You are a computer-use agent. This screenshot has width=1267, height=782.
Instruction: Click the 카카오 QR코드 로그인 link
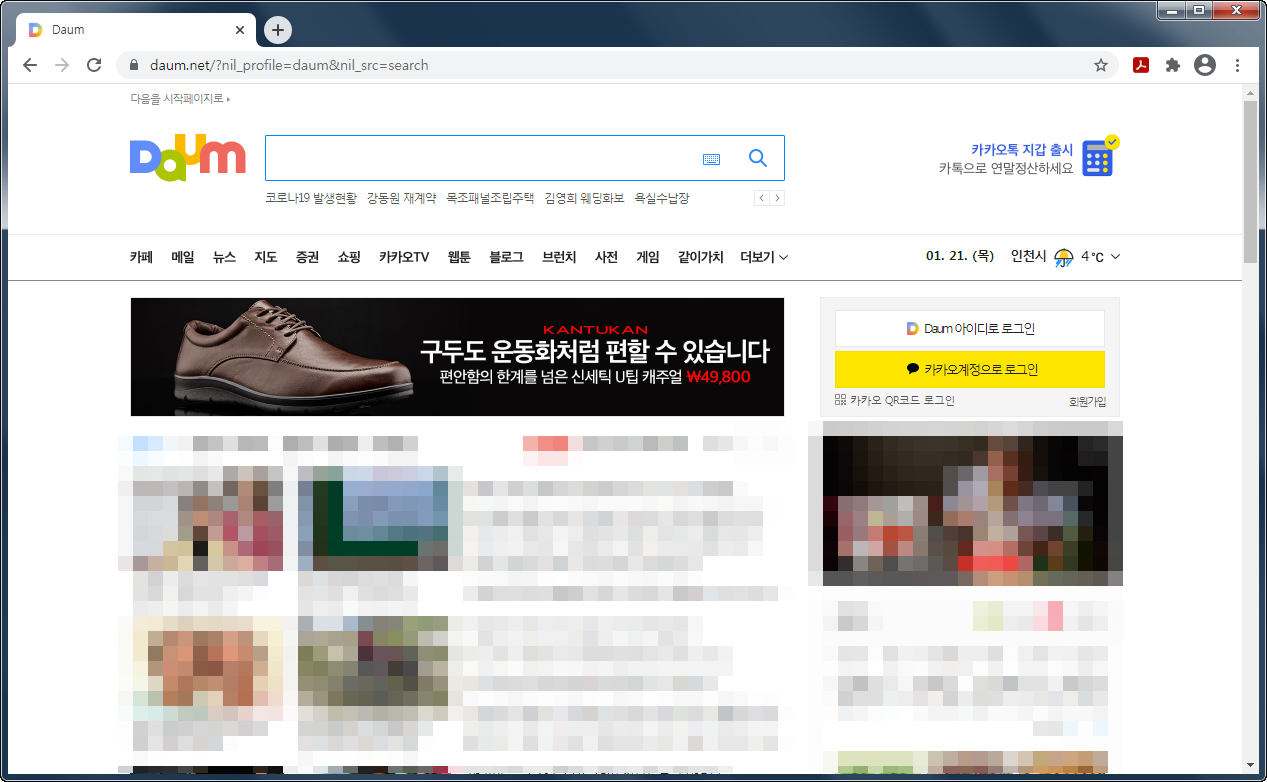[895, 400]
